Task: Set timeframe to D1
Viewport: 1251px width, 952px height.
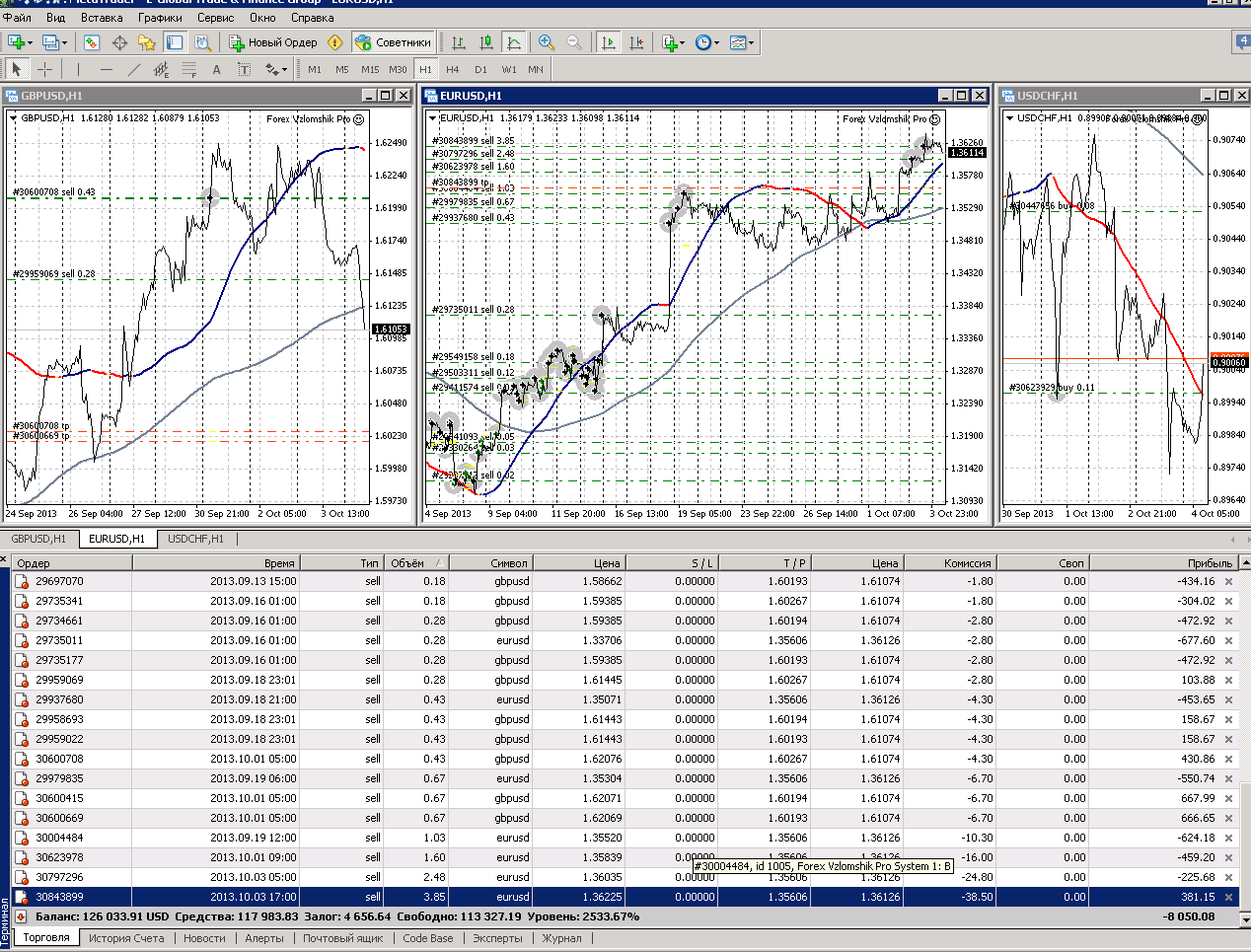Action: [480, 69]
